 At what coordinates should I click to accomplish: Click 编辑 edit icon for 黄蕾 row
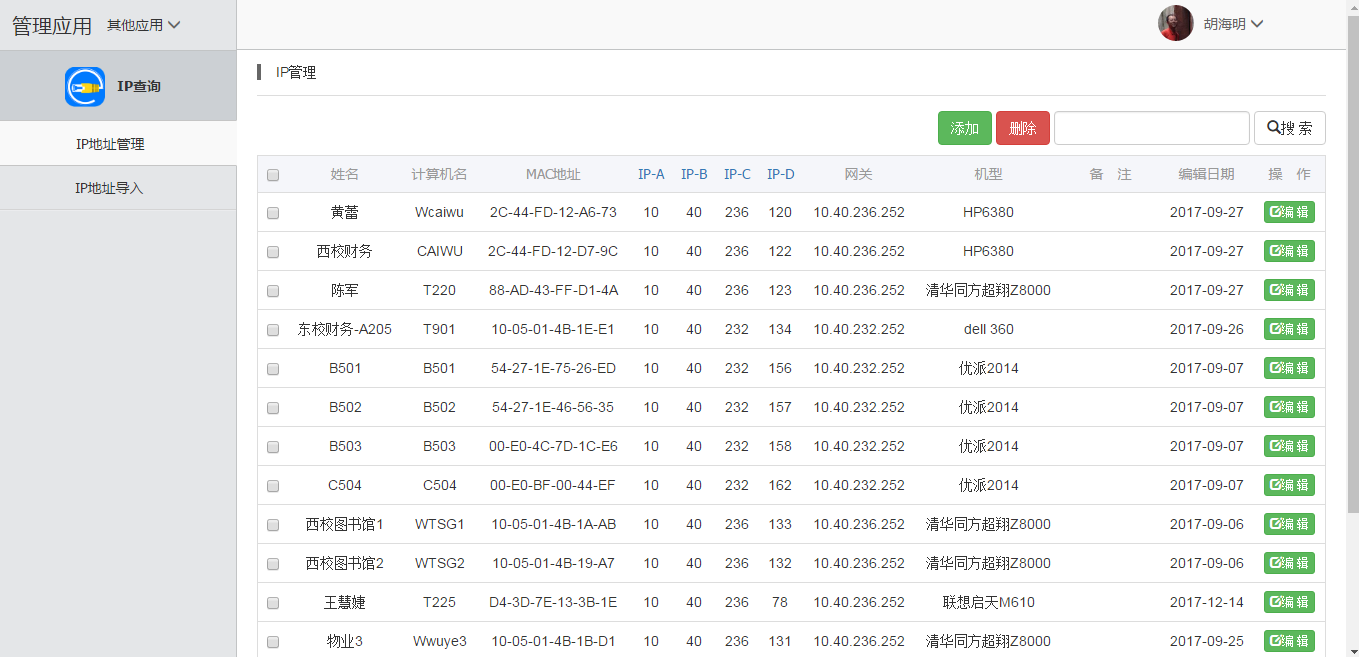click(1289, 212)
